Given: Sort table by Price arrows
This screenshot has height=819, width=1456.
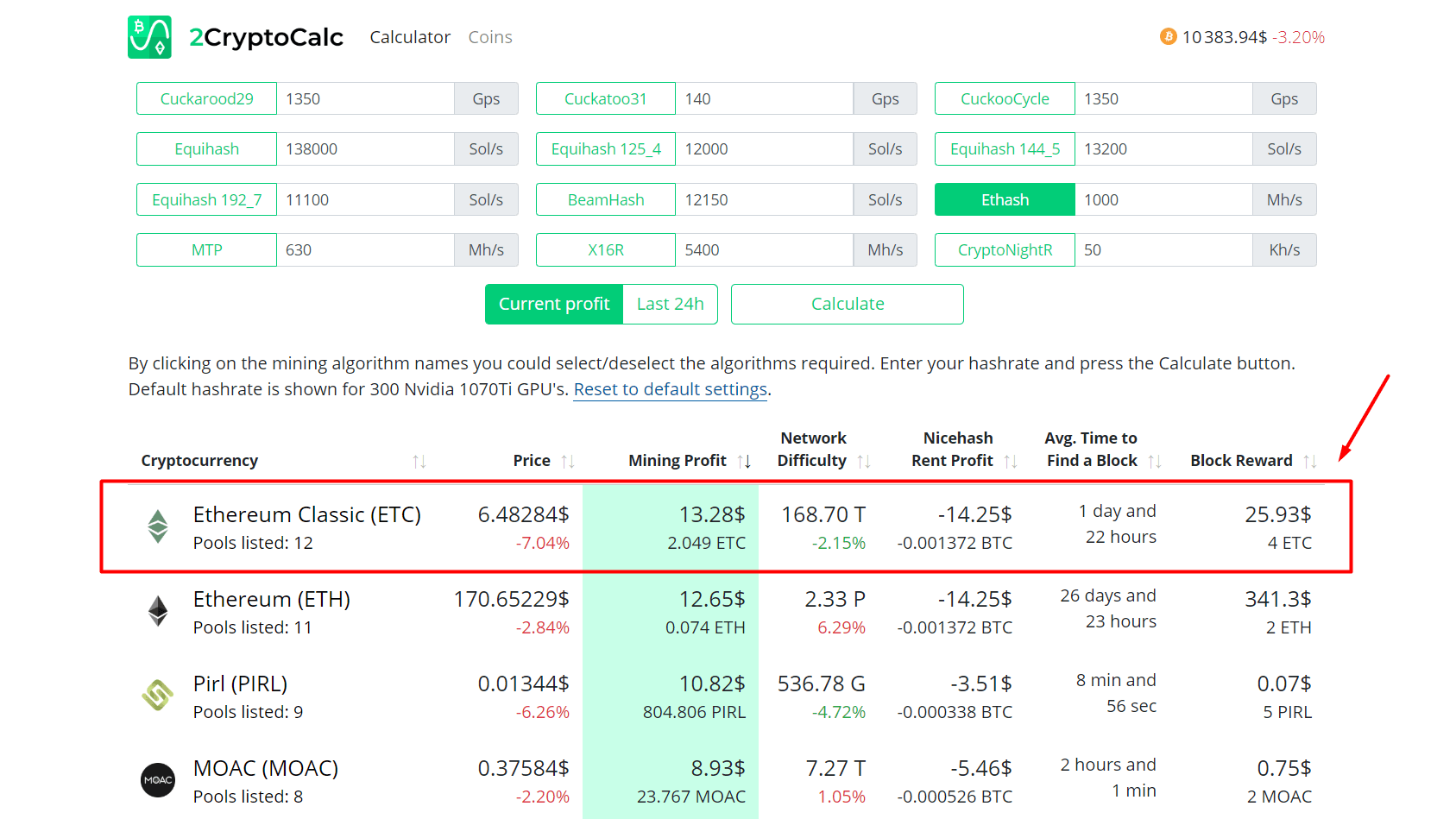Looking at the screenshot, I should point(567,462).
